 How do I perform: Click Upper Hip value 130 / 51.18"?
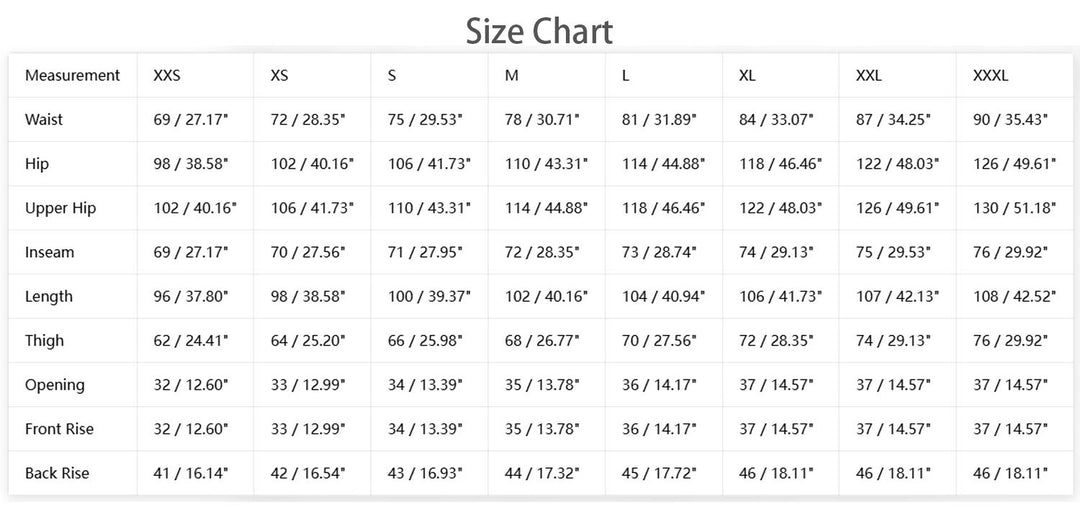coord(1014,208)
